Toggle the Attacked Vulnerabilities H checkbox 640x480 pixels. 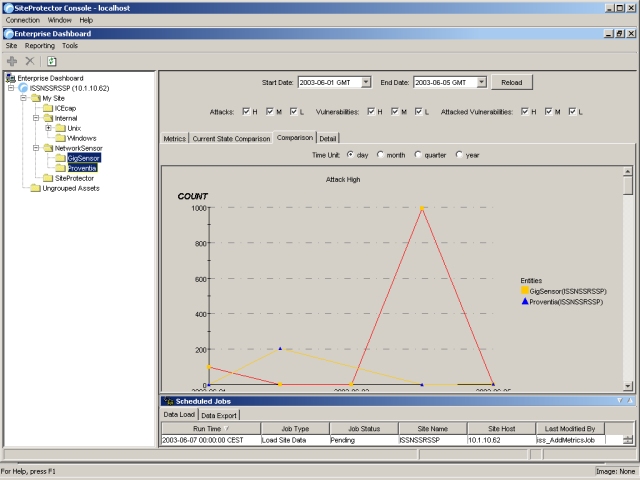[525, 111]
